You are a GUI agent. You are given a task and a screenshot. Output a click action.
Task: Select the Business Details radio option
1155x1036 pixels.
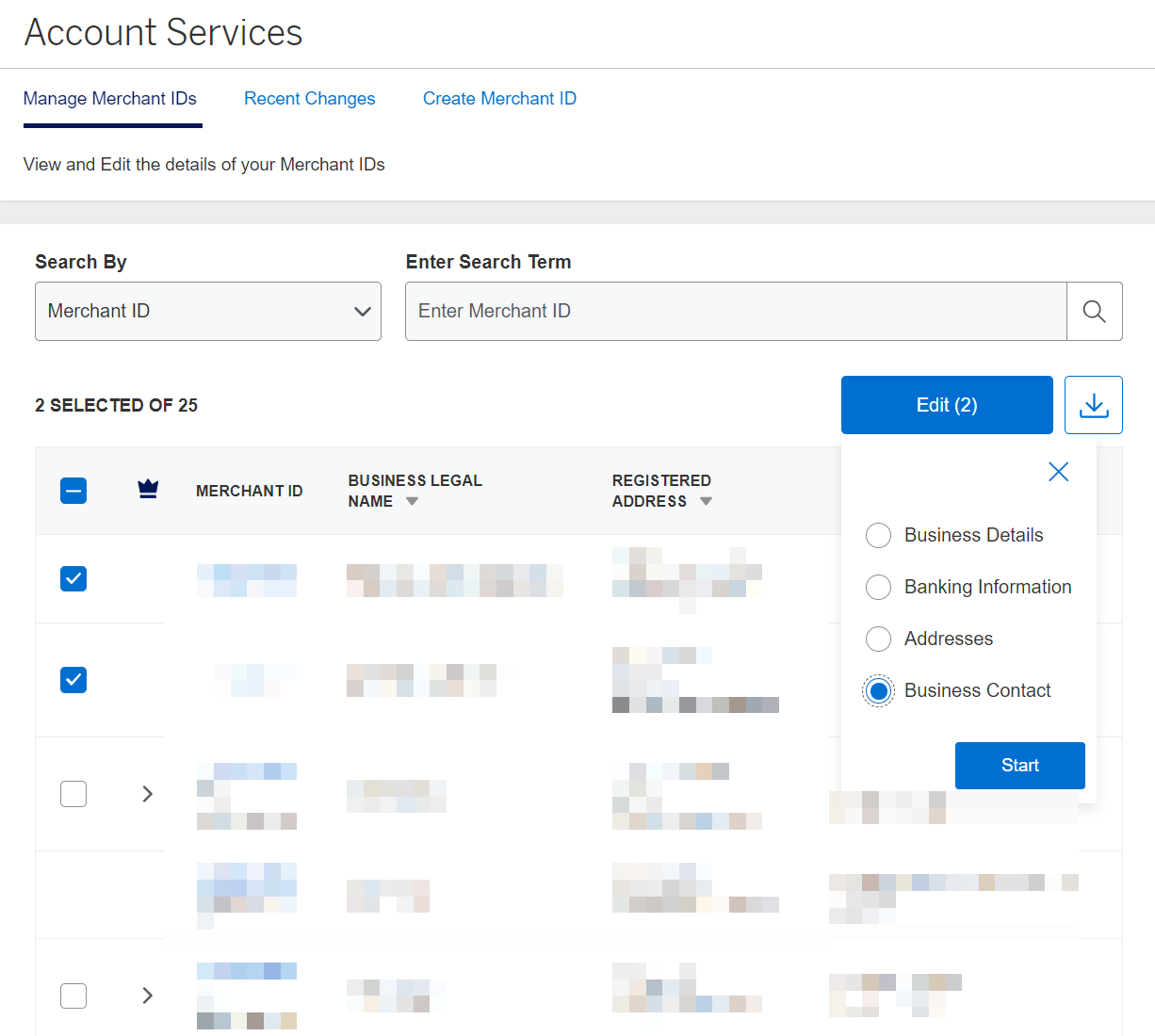tap(878, 535)
